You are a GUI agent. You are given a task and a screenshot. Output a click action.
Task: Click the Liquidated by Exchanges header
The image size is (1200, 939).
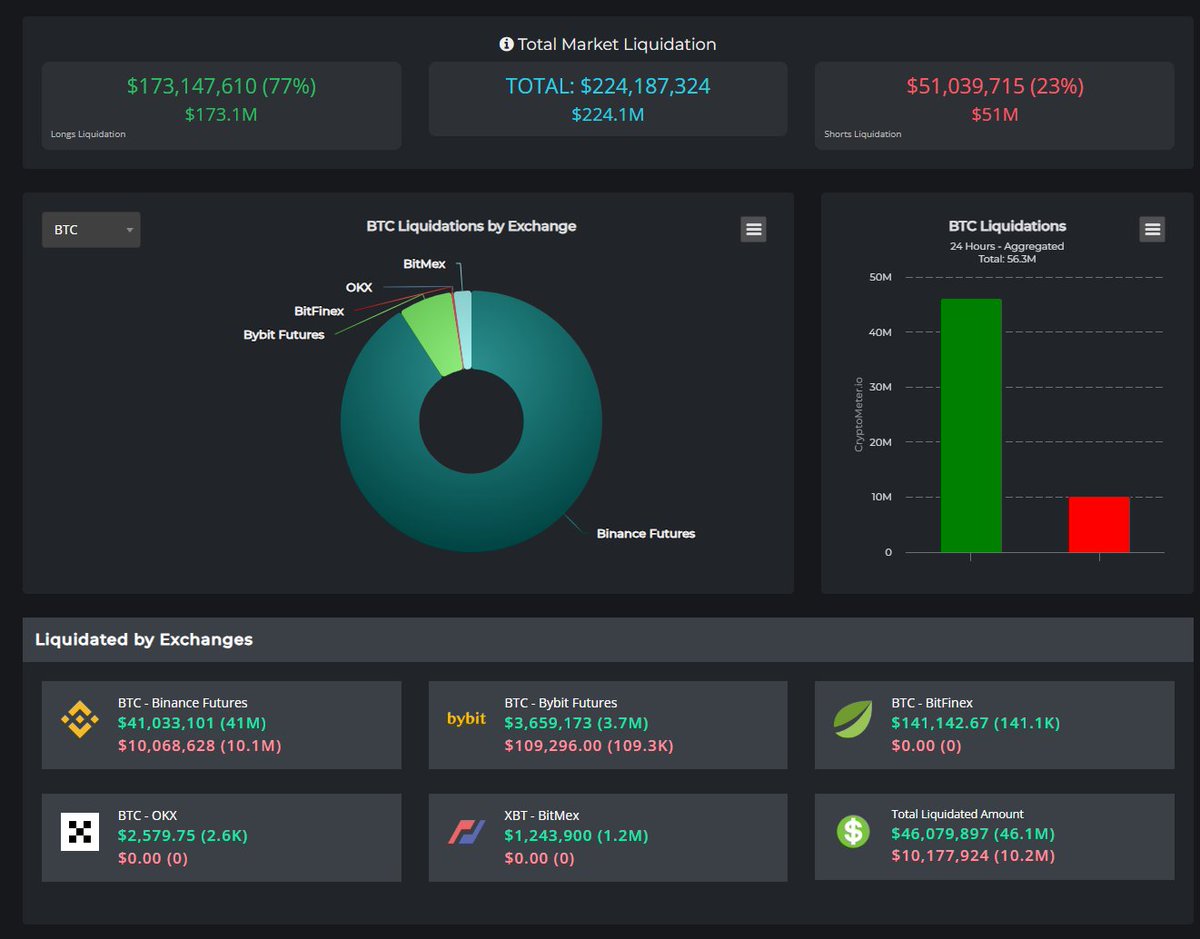144,639
